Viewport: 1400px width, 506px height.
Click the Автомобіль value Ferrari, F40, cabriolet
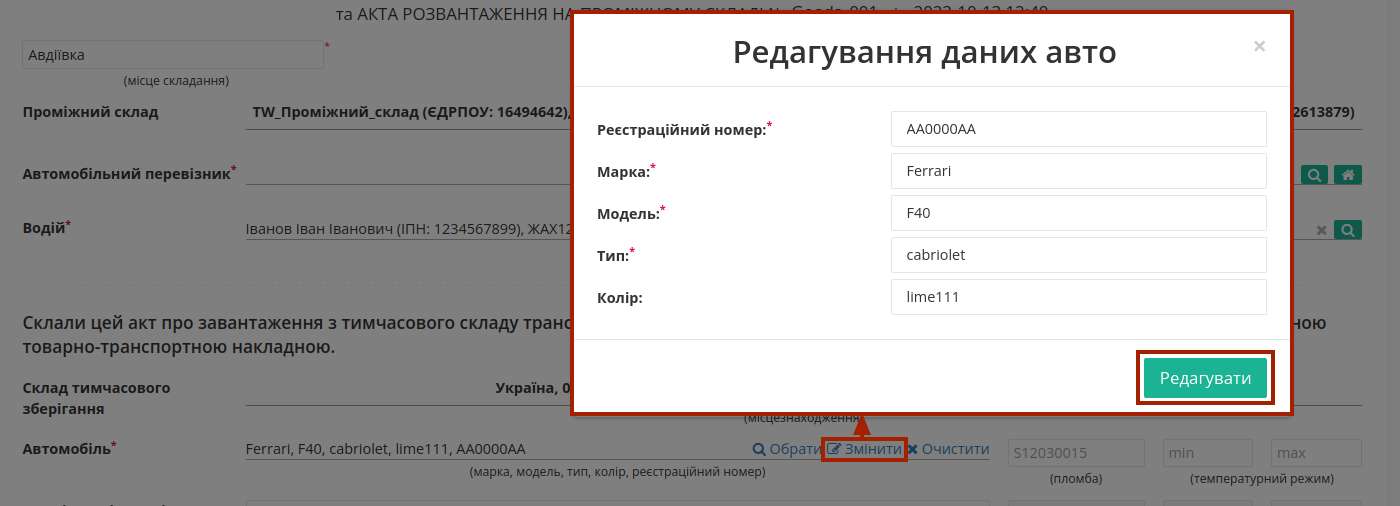(385, 449)
